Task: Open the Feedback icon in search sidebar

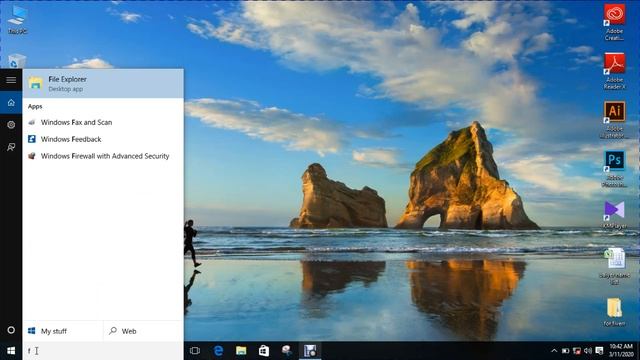Action: coord(11,147)
